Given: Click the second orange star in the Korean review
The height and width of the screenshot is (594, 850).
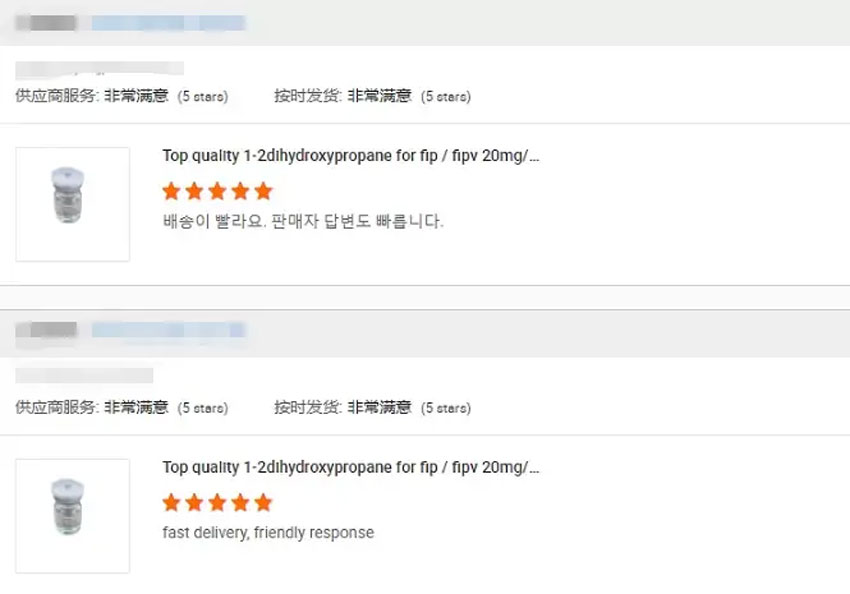Looking at the screenshot, I should coord(194,191).
